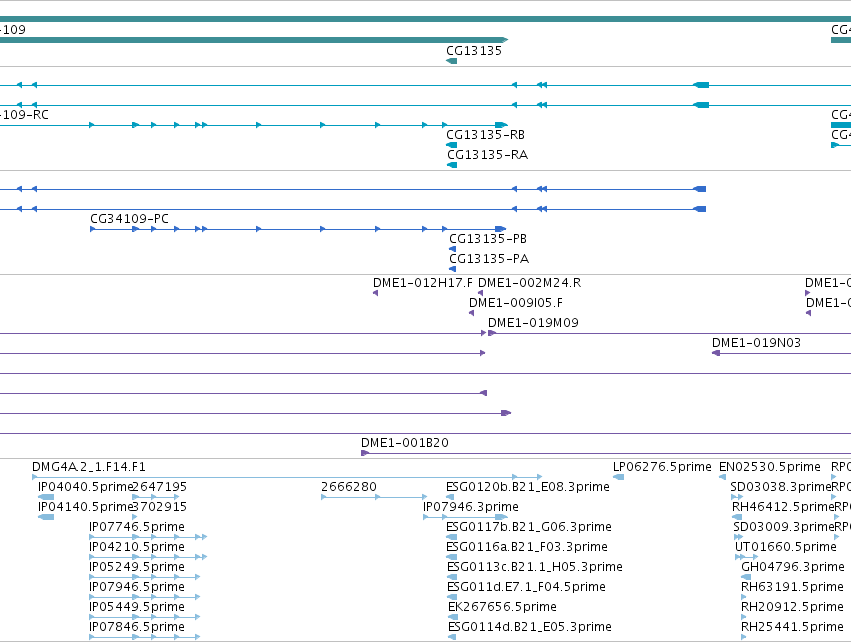Click the IP04140.5prime label
This screenshot has width=851, height=642.
85,507
